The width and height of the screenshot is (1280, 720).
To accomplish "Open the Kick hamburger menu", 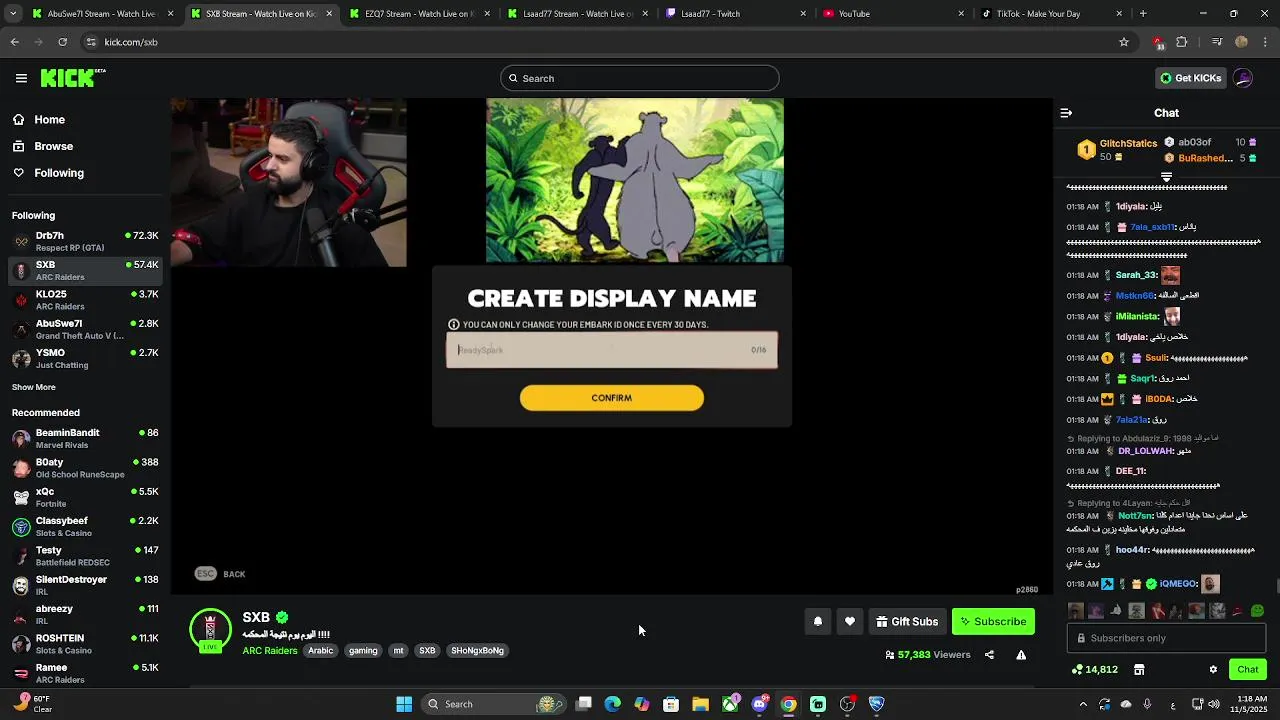I will pyautogui.click(x=21, y=78).
